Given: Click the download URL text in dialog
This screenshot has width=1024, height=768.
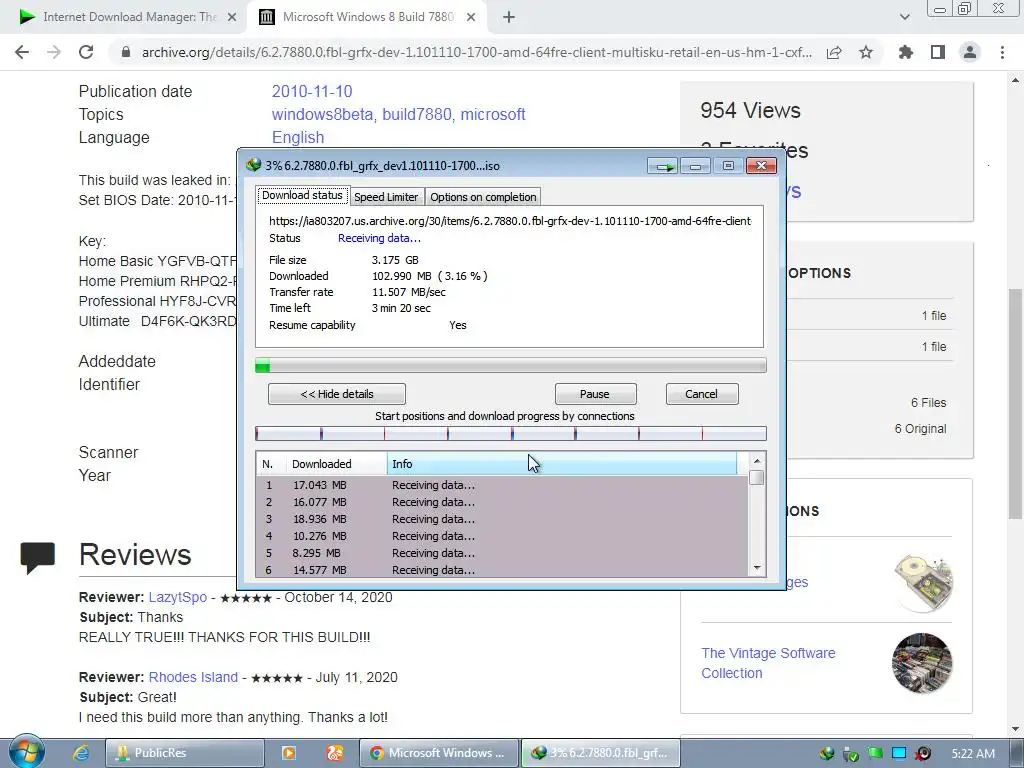Looking at the screenshot, I should 510,221.
